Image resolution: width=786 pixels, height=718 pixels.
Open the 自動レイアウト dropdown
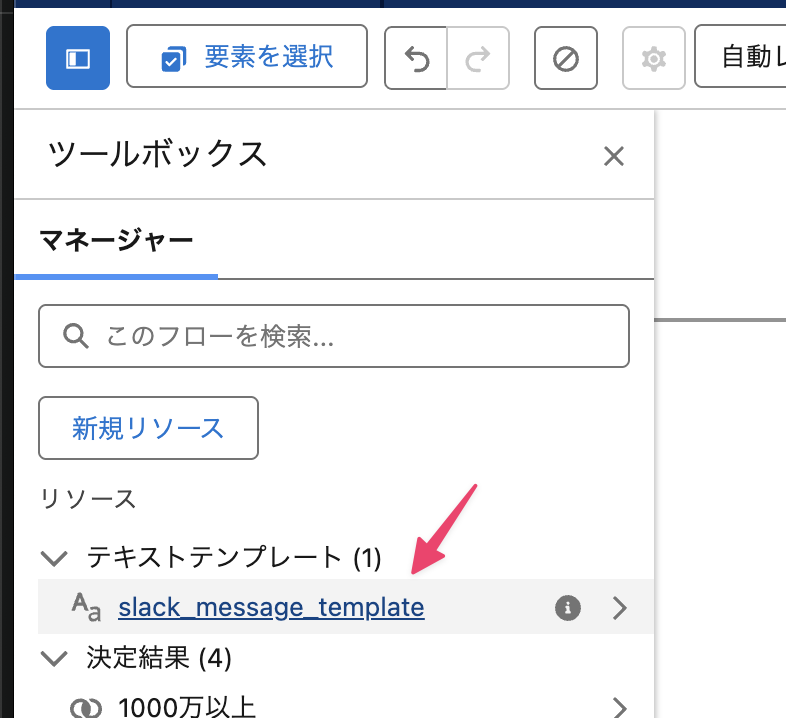(741, 57)
